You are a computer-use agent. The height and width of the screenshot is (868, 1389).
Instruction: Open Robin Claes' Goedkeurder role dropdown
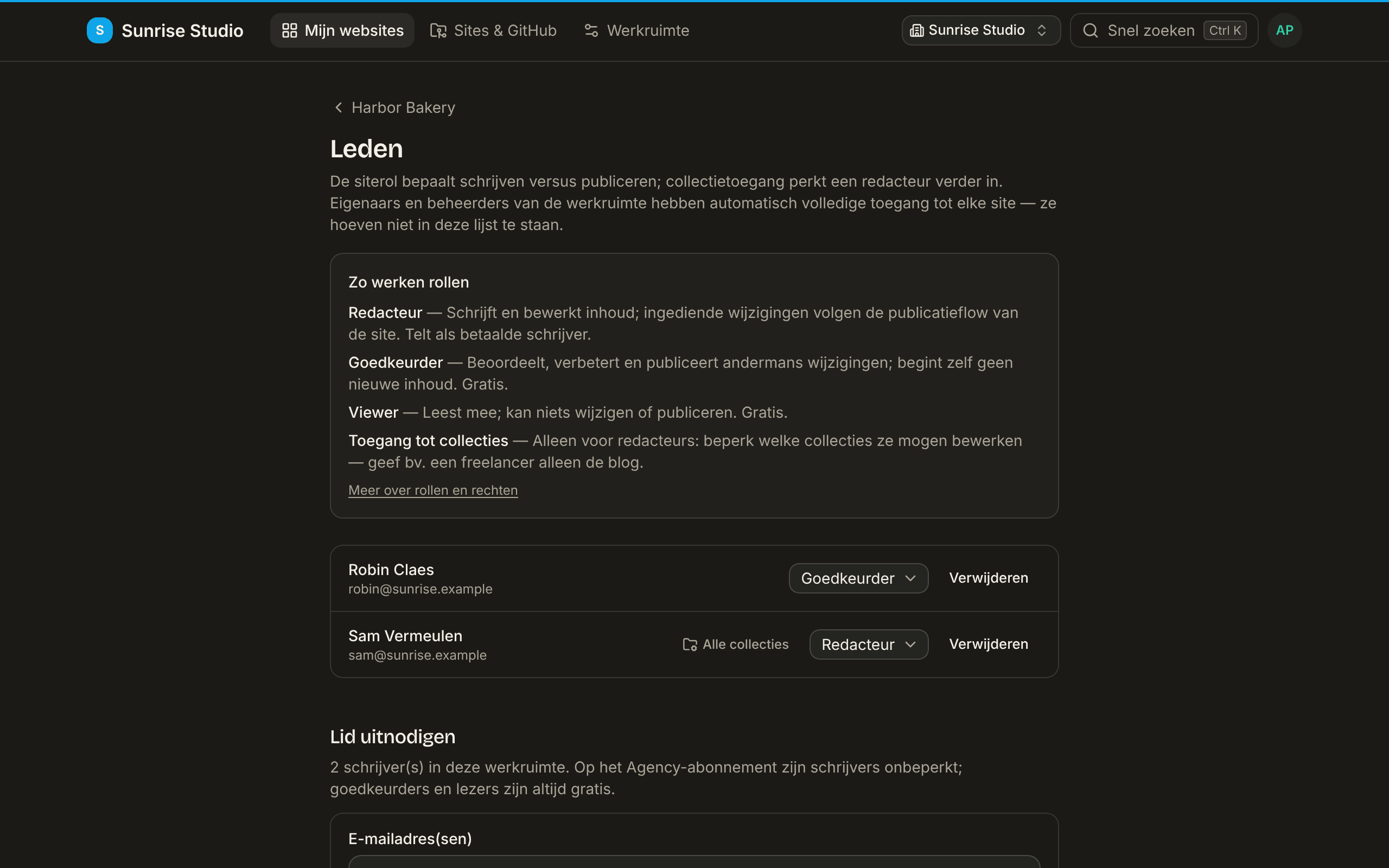click(x=859, y=578)
